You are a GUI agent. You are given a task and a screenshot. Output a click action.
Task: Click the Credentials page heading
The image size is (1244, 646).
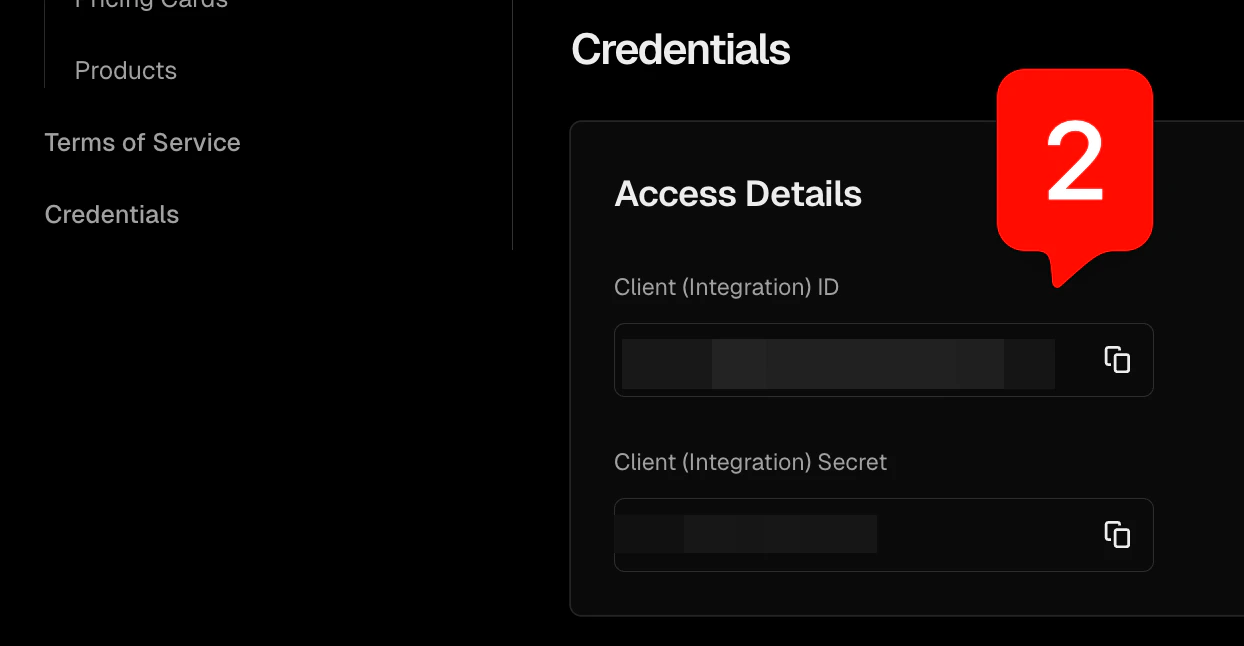coord(680,49)
